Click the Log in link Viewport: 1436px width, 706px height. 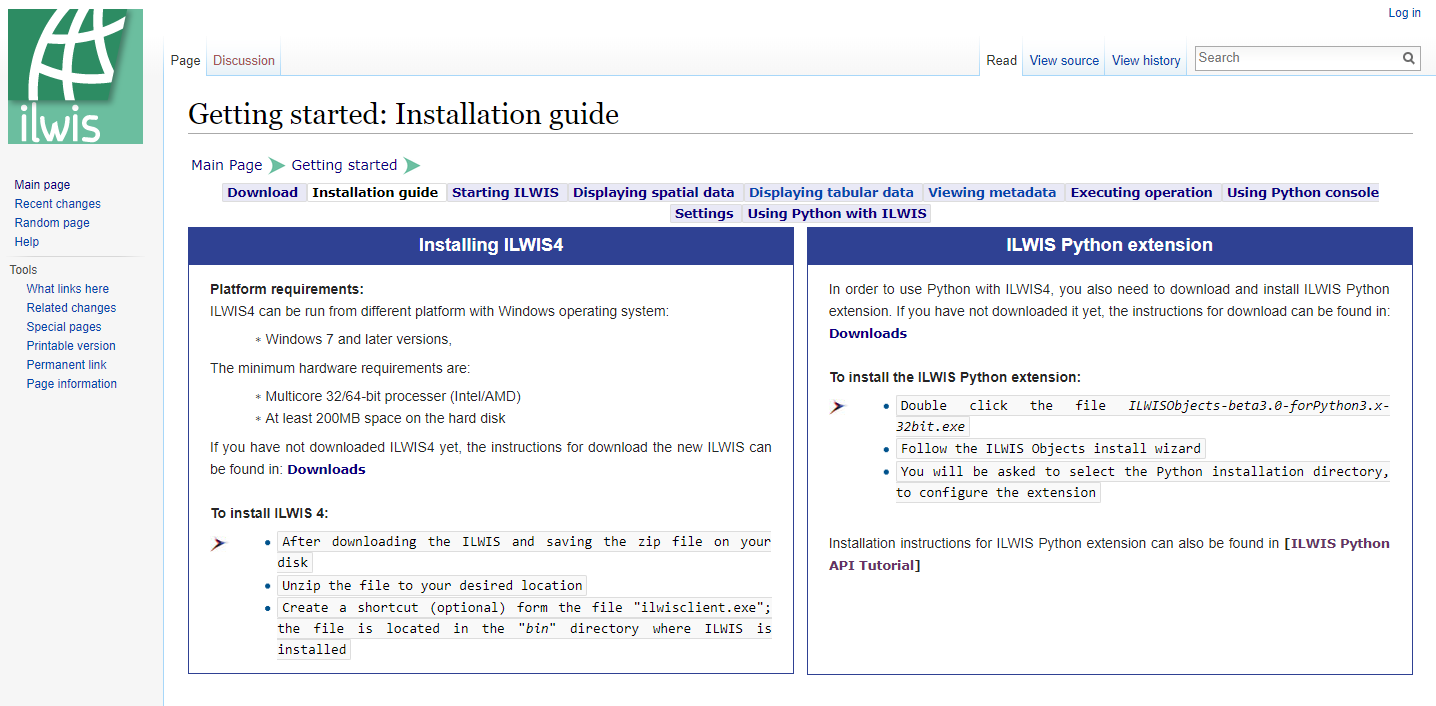tap(1404, 12)
